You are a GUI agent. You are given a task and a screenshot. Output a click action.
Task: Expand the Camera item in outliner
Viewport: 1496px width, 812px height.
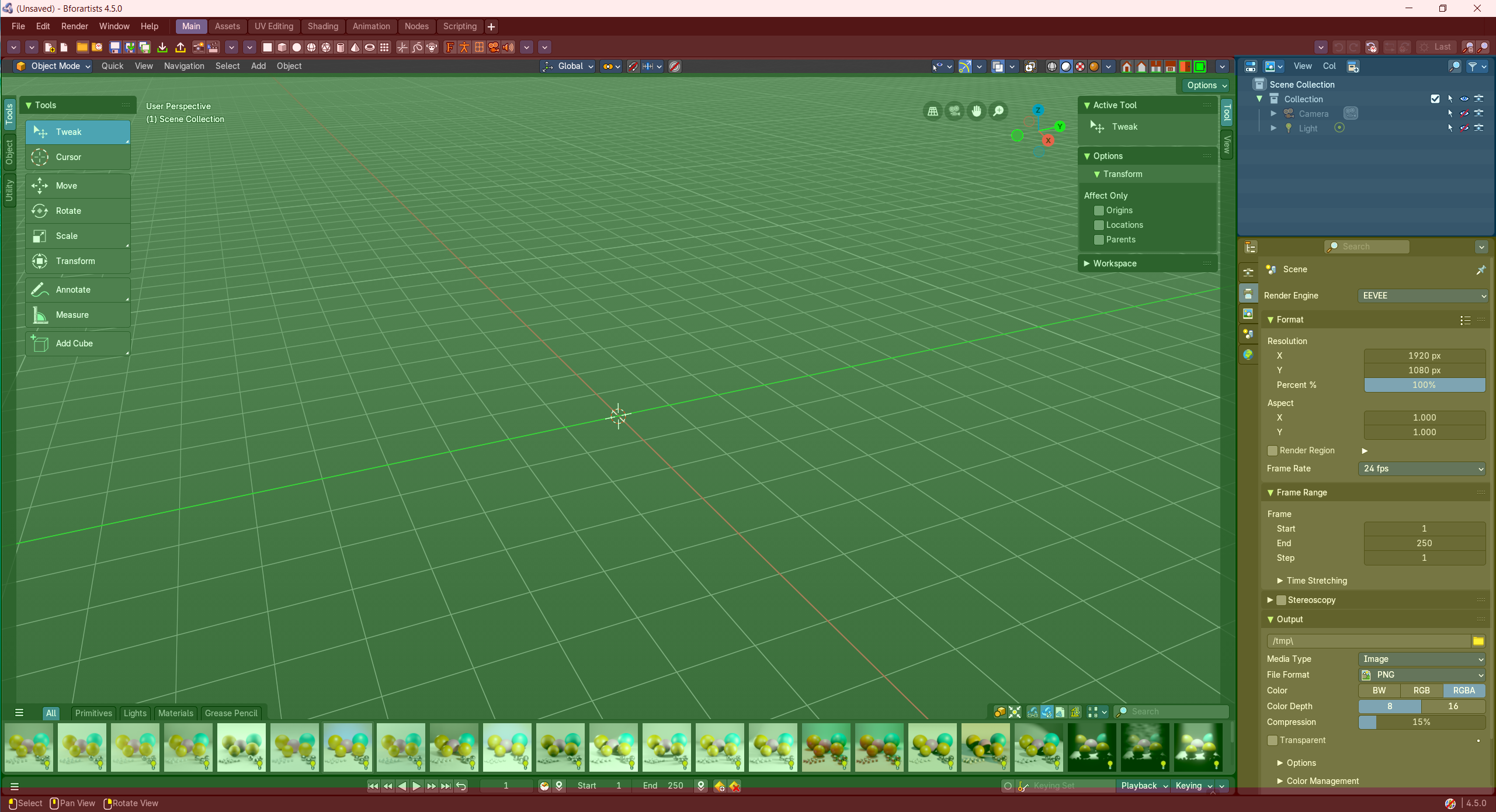(x=1273, y=113)
